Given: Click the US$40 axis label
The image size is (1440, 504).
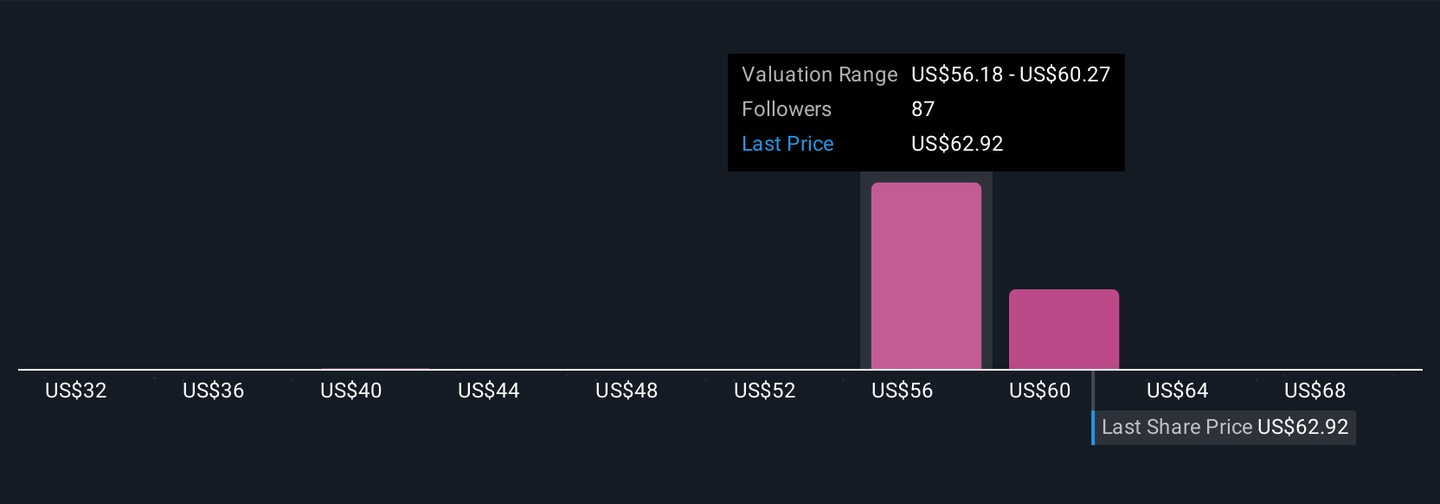Looking at the screenshot, I should click(x=351, y=391).
